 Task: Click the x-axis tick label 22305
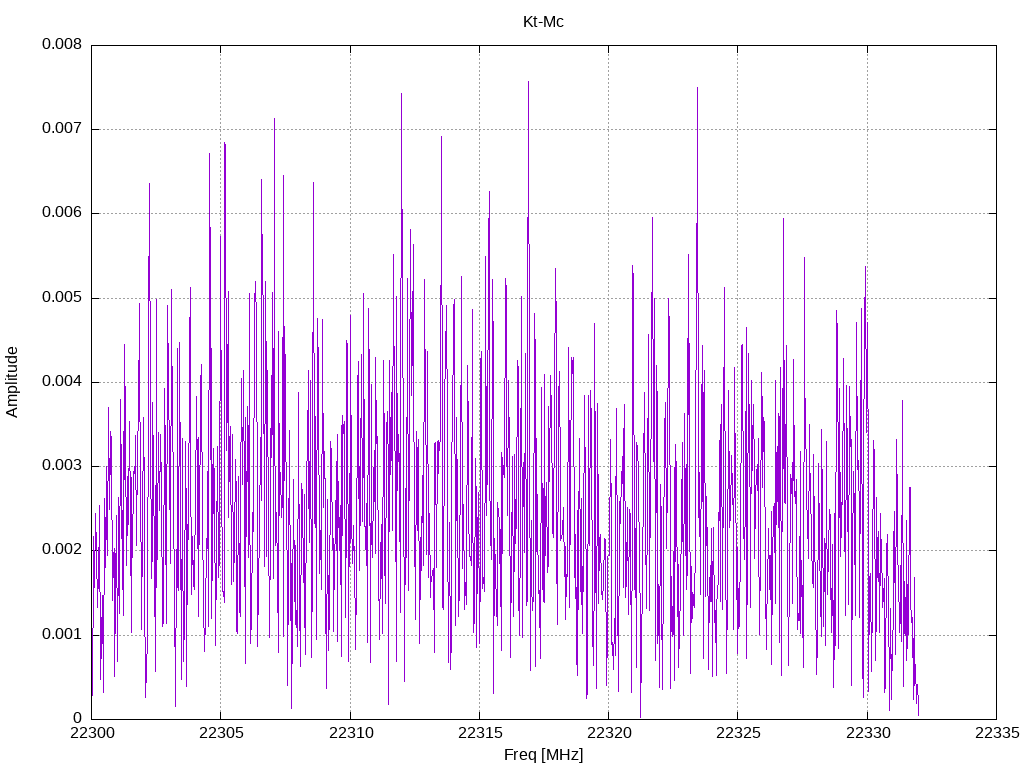tap(221, 733)
